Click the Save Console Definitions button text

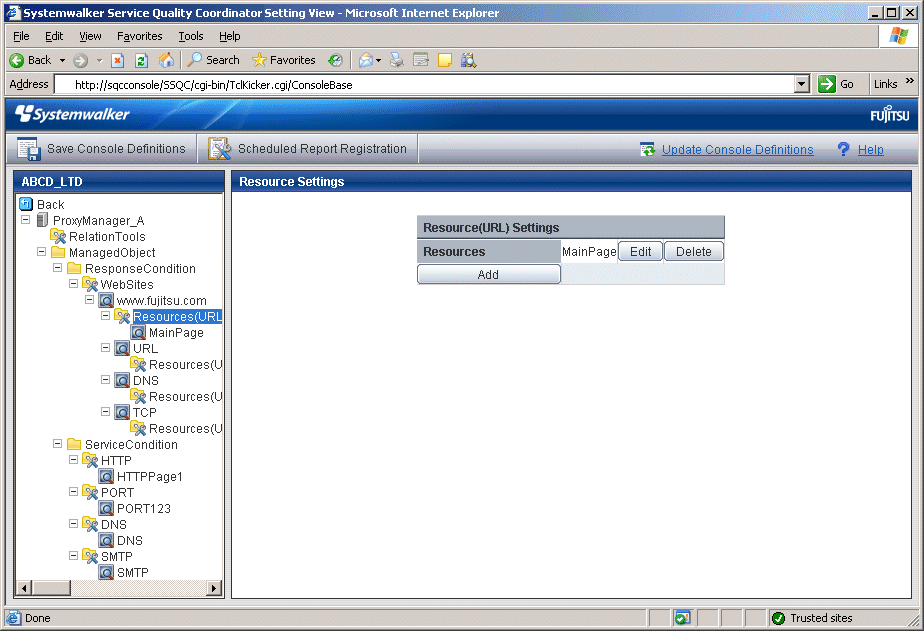pyautogui.click(x=116, y=148)
